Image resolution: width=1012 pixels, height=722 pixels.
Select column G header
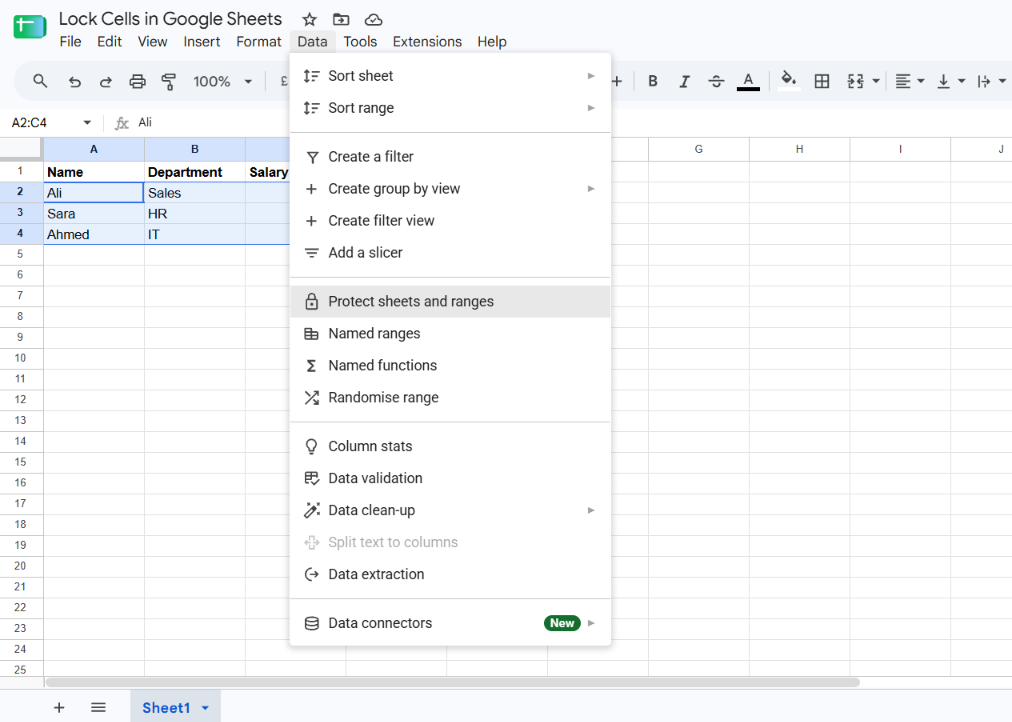point(698,149)
